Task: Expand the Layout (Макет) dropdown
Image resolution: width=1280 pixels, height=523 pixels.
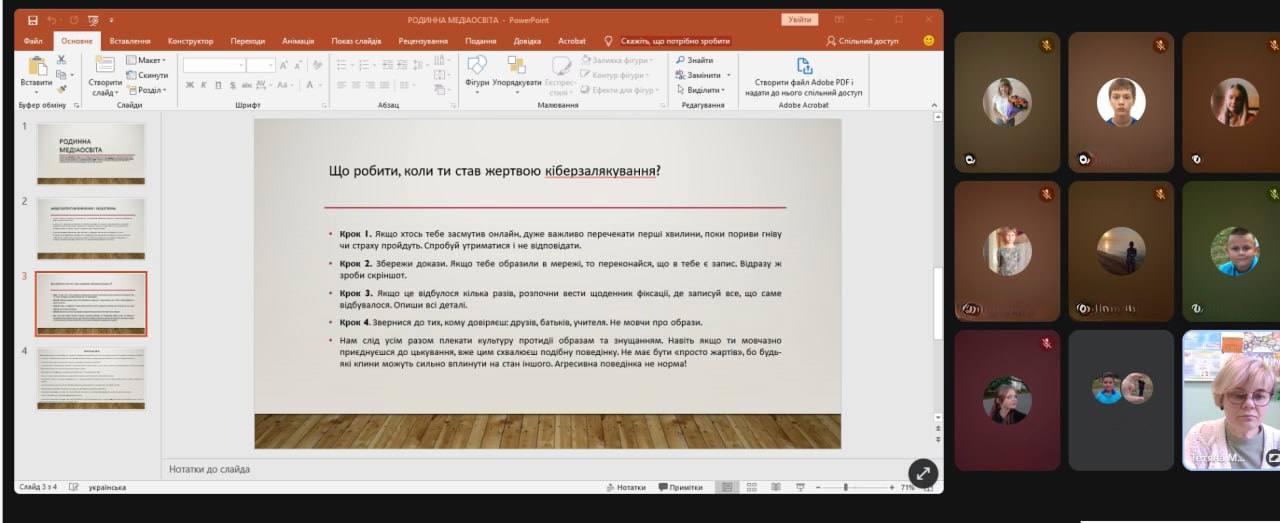Action: tap(150, 60)
